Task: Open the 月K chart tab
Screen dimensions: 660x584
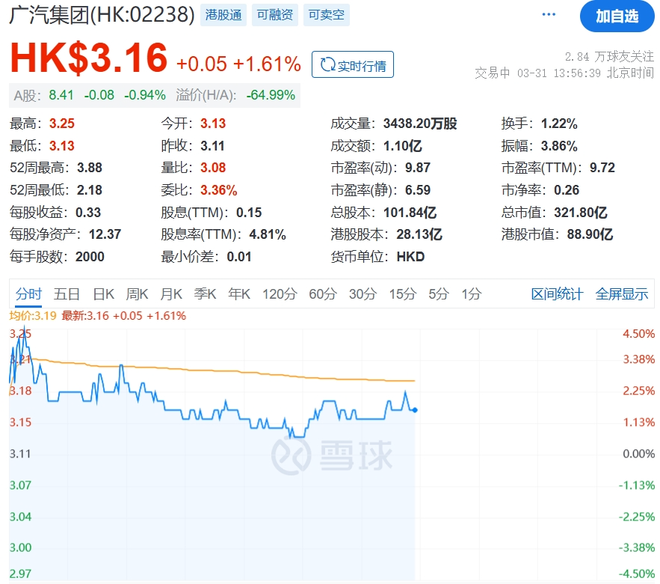Action: tap(171, 294)
